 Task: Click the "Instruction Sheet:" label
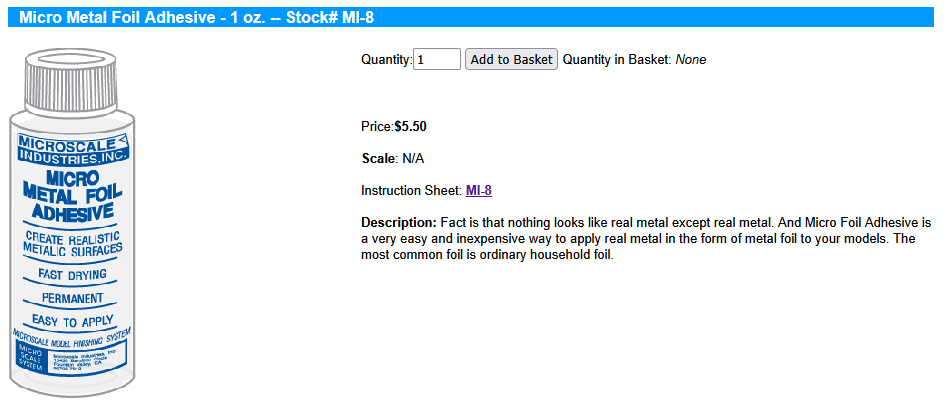tap(411, 190)
